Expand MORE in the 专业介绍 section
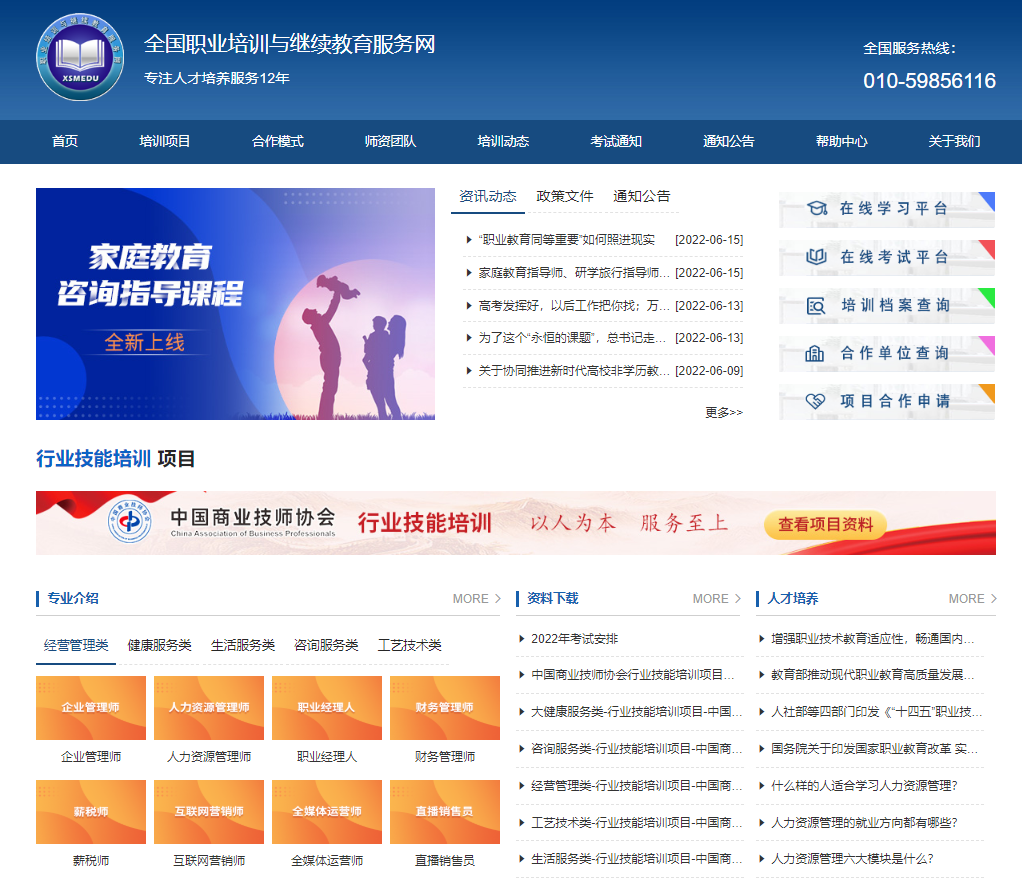This screenshot has width=1022, height=893. click(476, 599)
